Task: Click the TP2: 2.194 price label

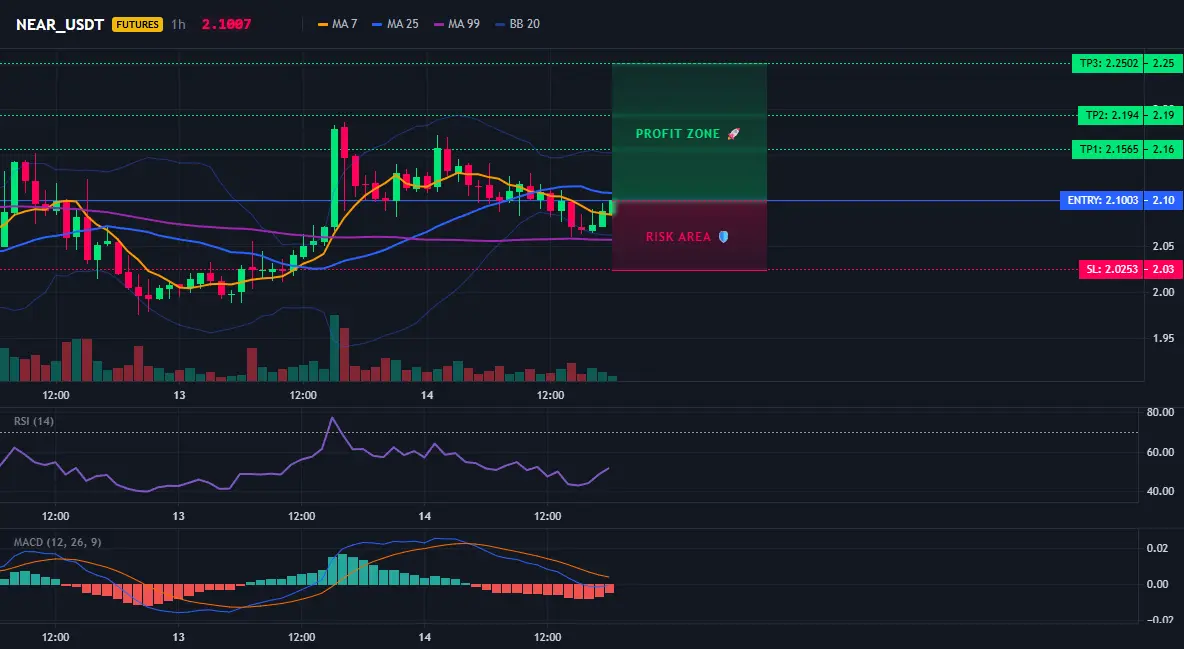Action: 1111,116
